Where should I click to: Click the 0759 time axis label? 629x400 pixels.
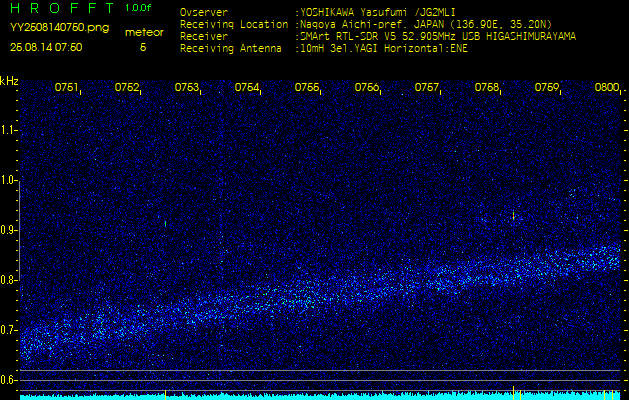546,87
